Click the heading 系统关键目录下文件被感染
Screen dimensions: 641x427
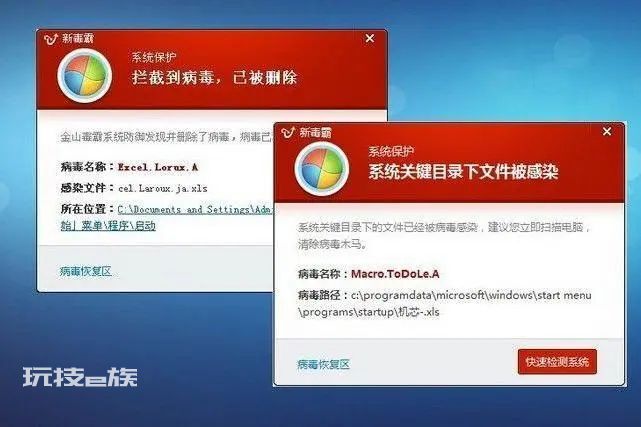click(x=463, y=171)
